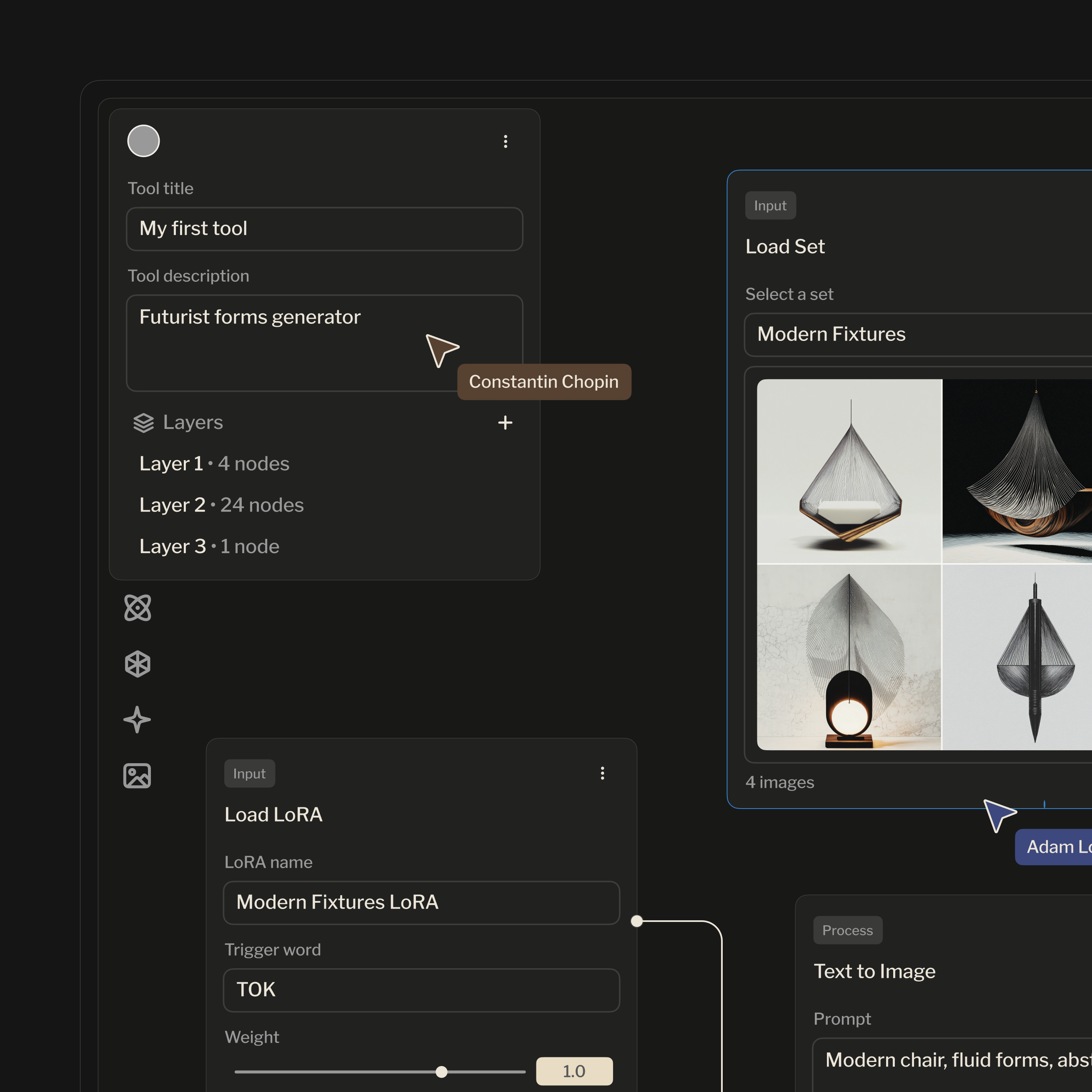1092x1092 pixels.
Task: Select Layer 2 with 24 nodes
Action: (x=222, y=505)
